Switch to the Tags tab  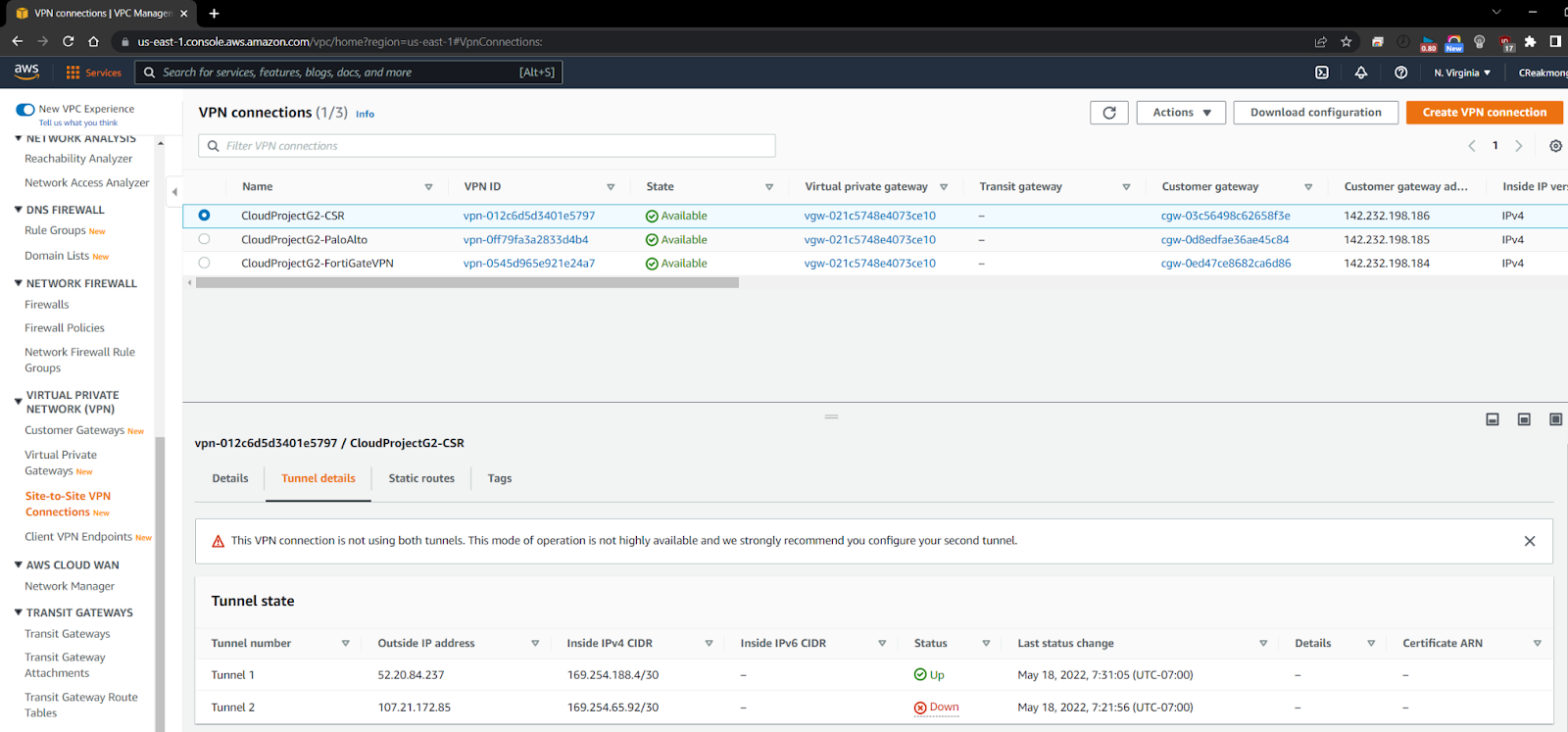(x=500, y=478)
